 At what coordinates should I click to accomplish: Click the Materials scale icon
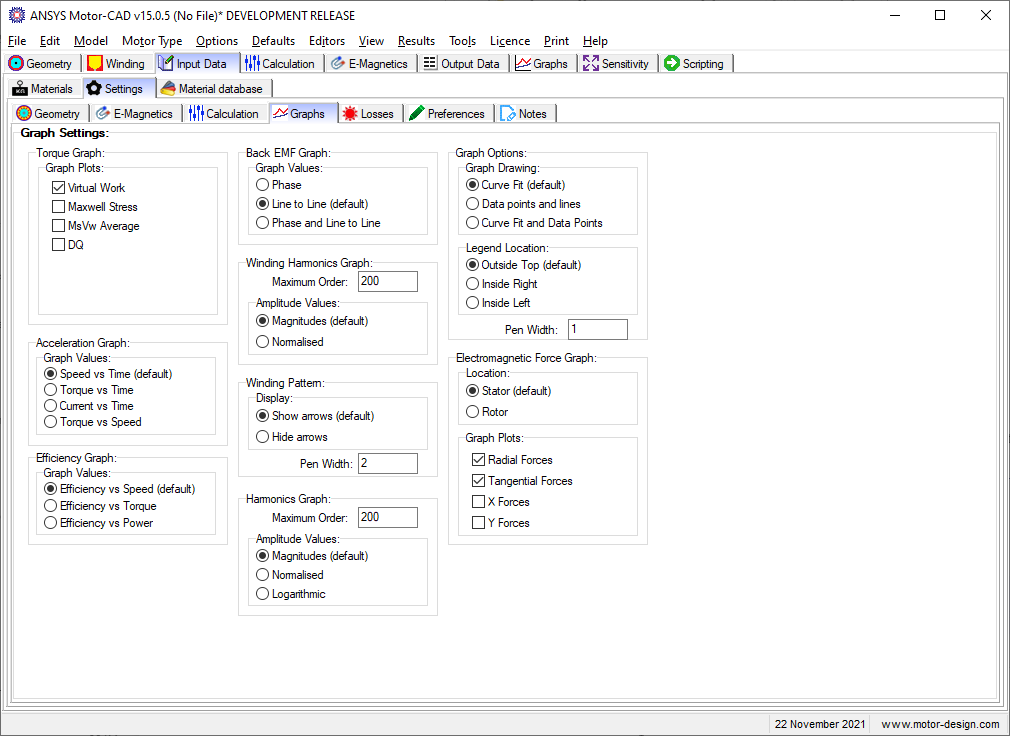click(x=20, y=88)
